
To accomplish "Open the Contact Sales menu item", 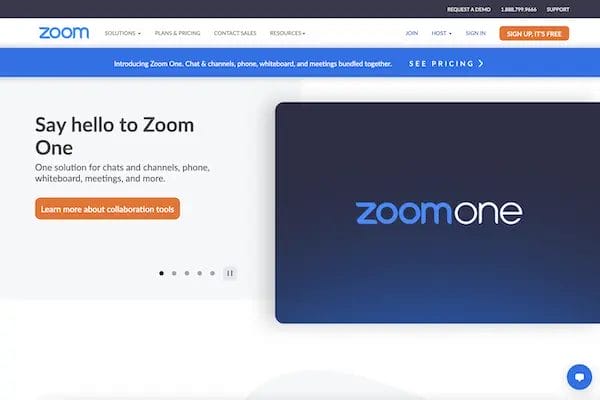I will click(x=235, y=33).
